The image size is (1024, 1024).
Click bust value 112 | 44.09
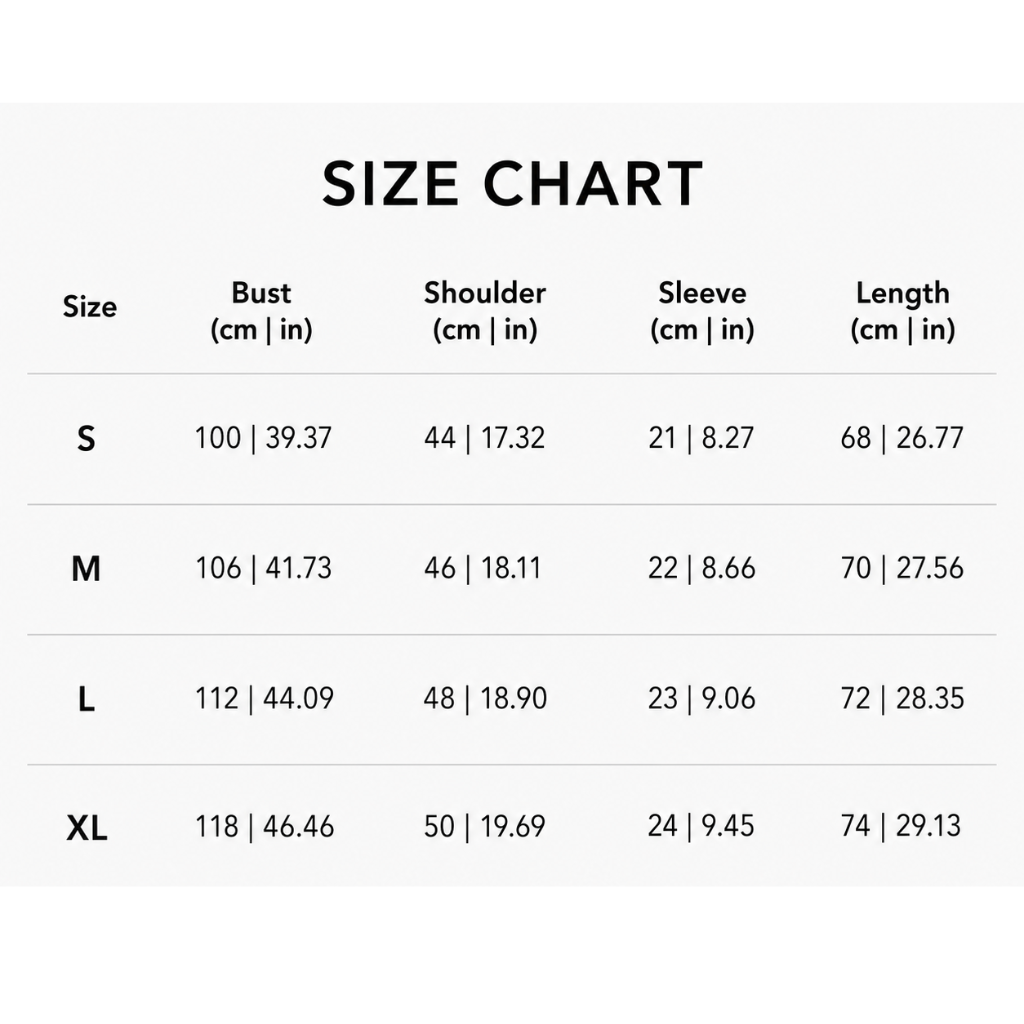pos(264,699)
